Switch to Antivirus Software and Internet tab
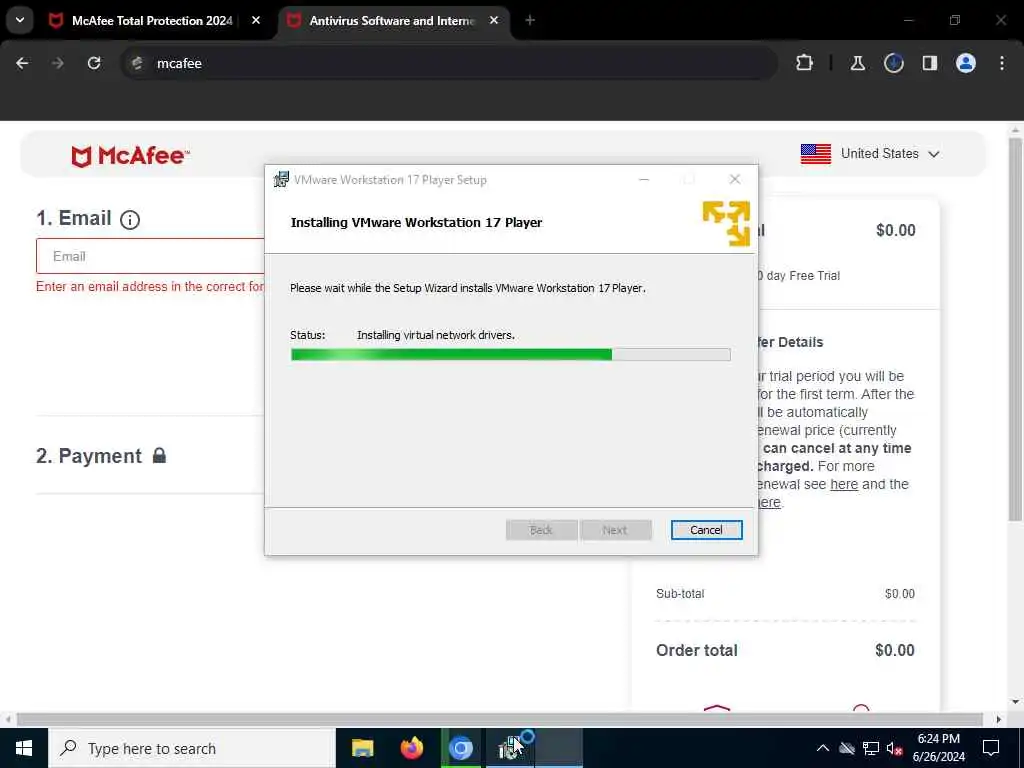1024x768 pixels. click(x=392, y=21)
